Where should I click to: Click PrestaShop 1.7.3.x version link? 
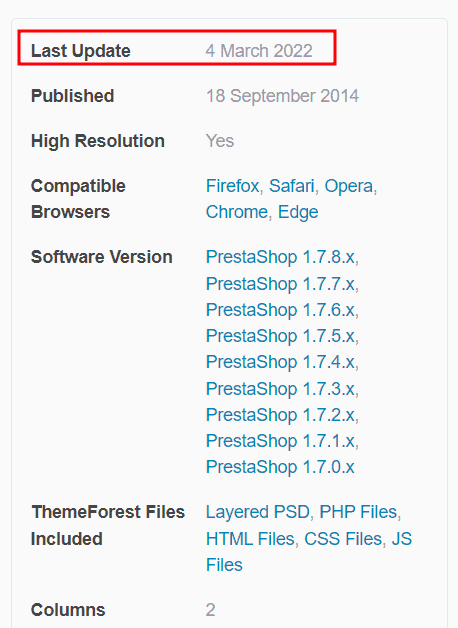[280, 389]
